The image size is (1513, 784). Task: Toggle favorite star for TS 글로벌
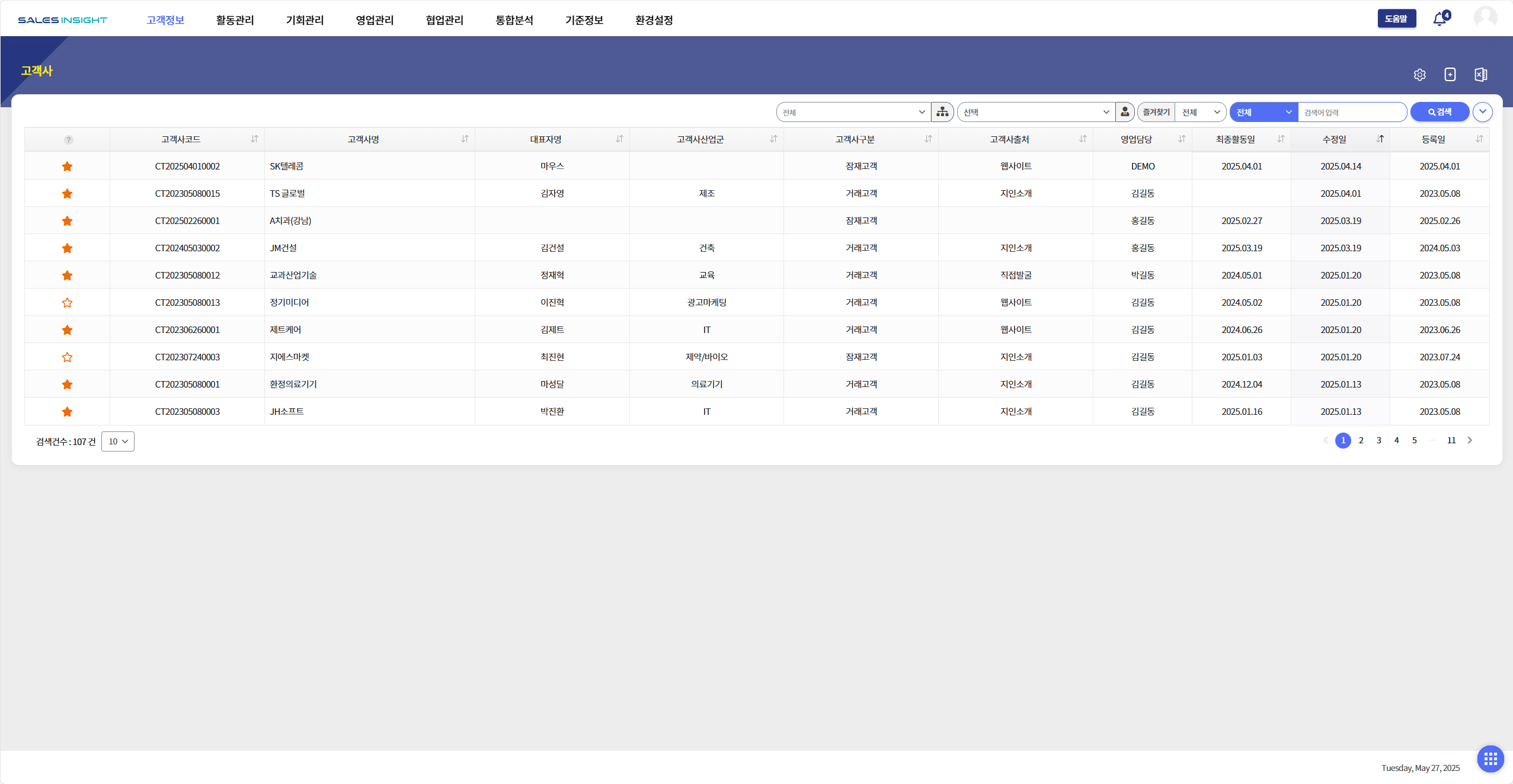pos(67,194)
